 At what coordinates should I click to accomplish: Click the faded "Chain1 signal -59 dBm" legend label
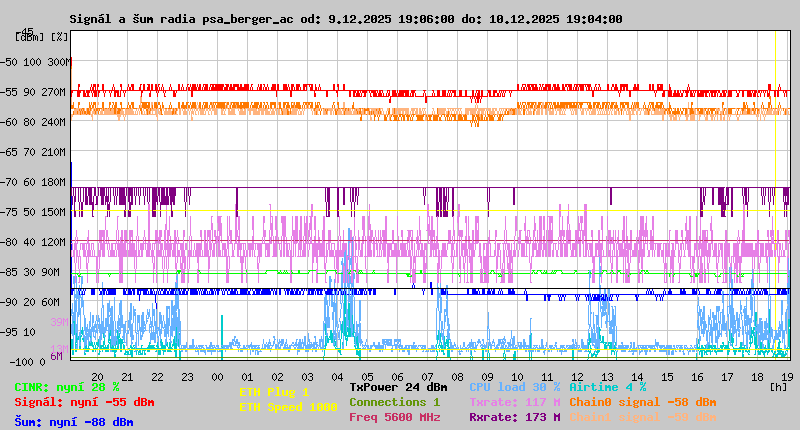click(642, 417)
